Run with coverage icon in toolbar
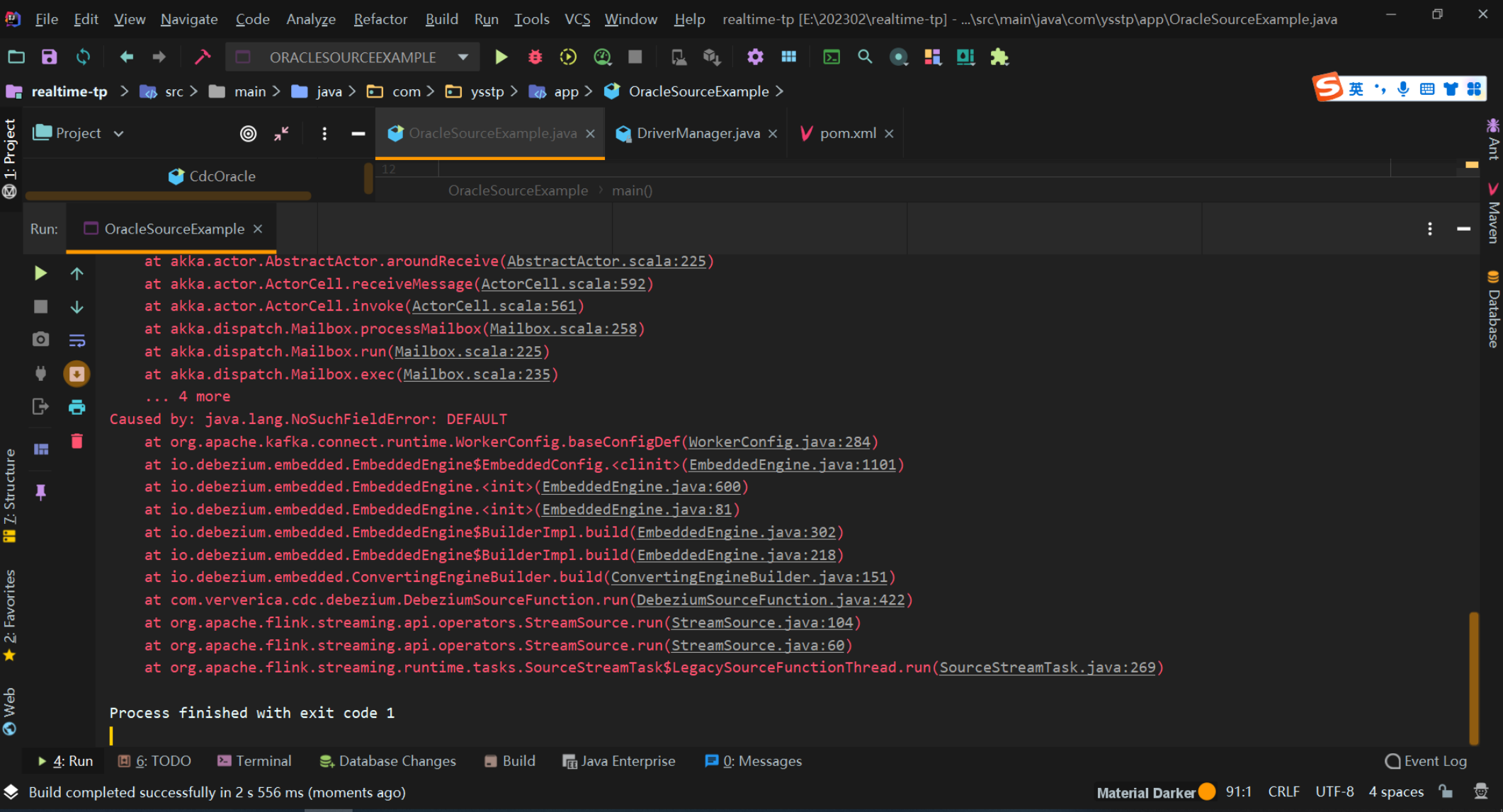The width and height of the screenshot is (1503, 812). [568, 57]
